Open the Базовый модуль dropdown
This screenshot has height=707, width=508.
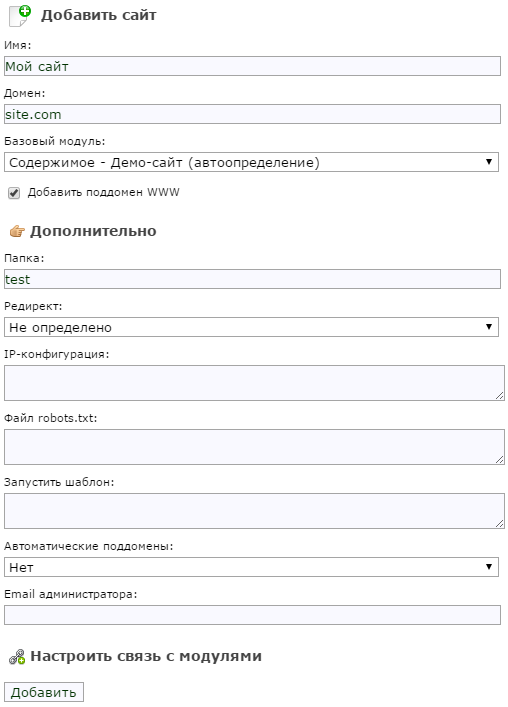pyautogui.click(x=251, y=162)
